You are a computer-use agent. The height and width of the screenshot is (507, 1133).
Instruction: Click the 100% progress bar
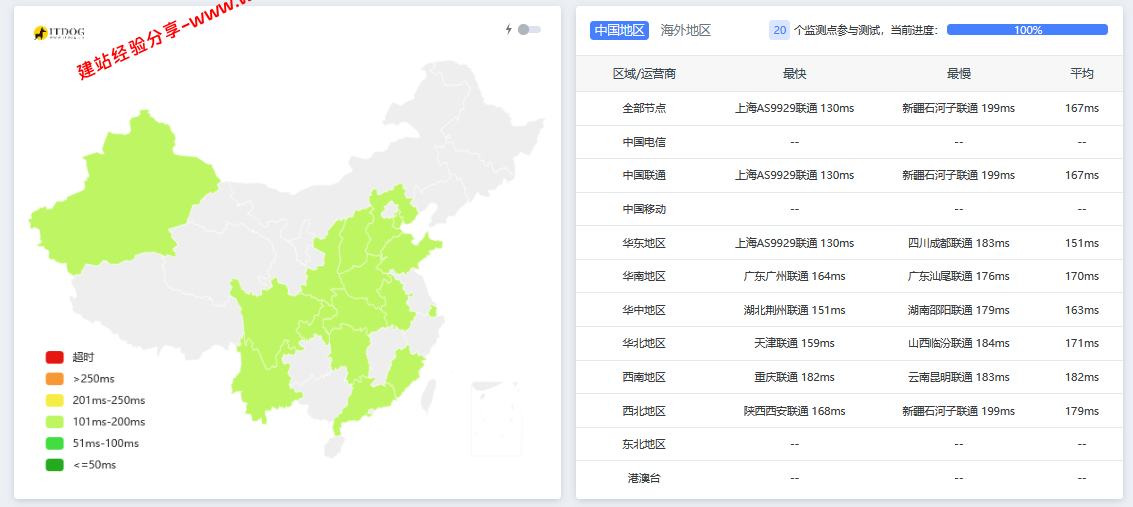point(1028,30)
